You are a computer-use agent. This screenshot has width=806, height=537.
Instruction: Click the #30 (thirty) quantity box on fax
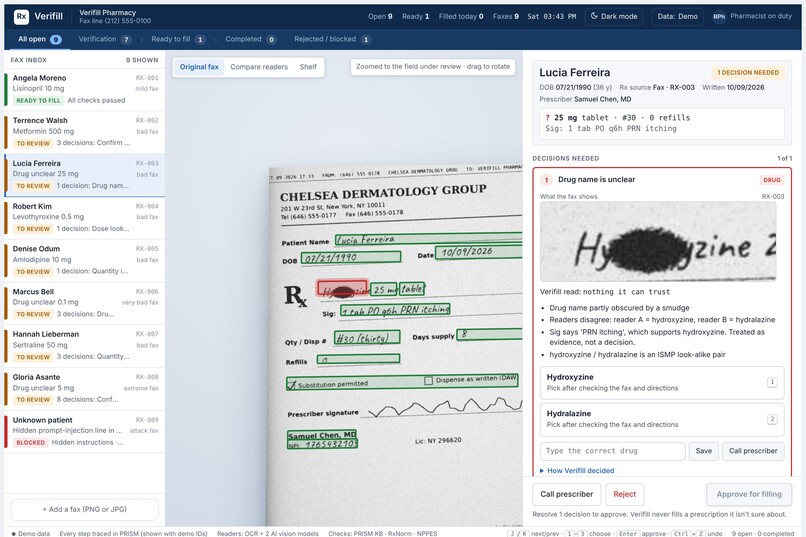(x=367, y=337)
